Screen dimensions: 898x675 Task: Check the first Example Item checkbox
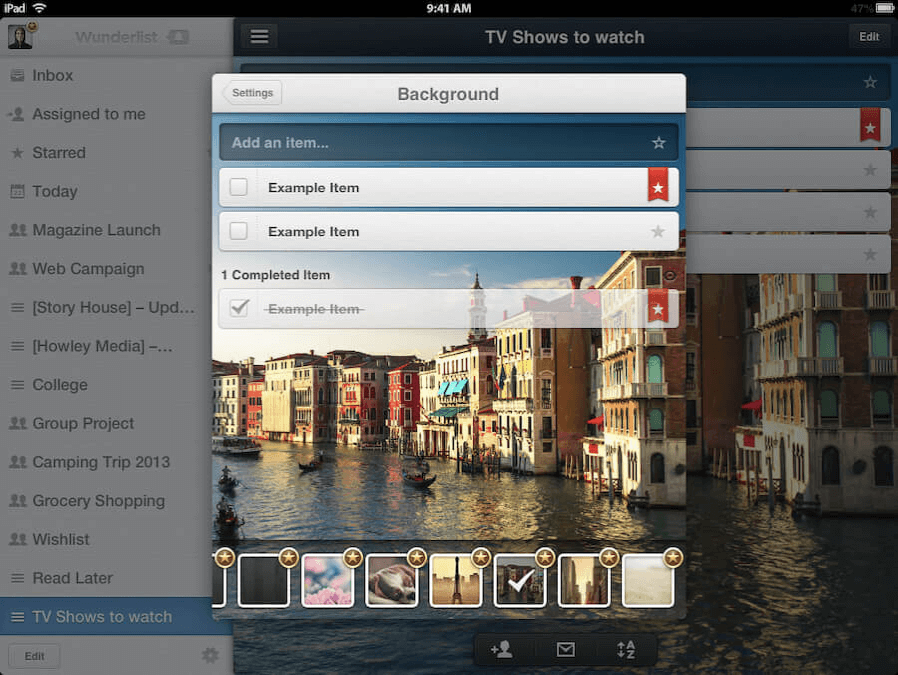240,187
